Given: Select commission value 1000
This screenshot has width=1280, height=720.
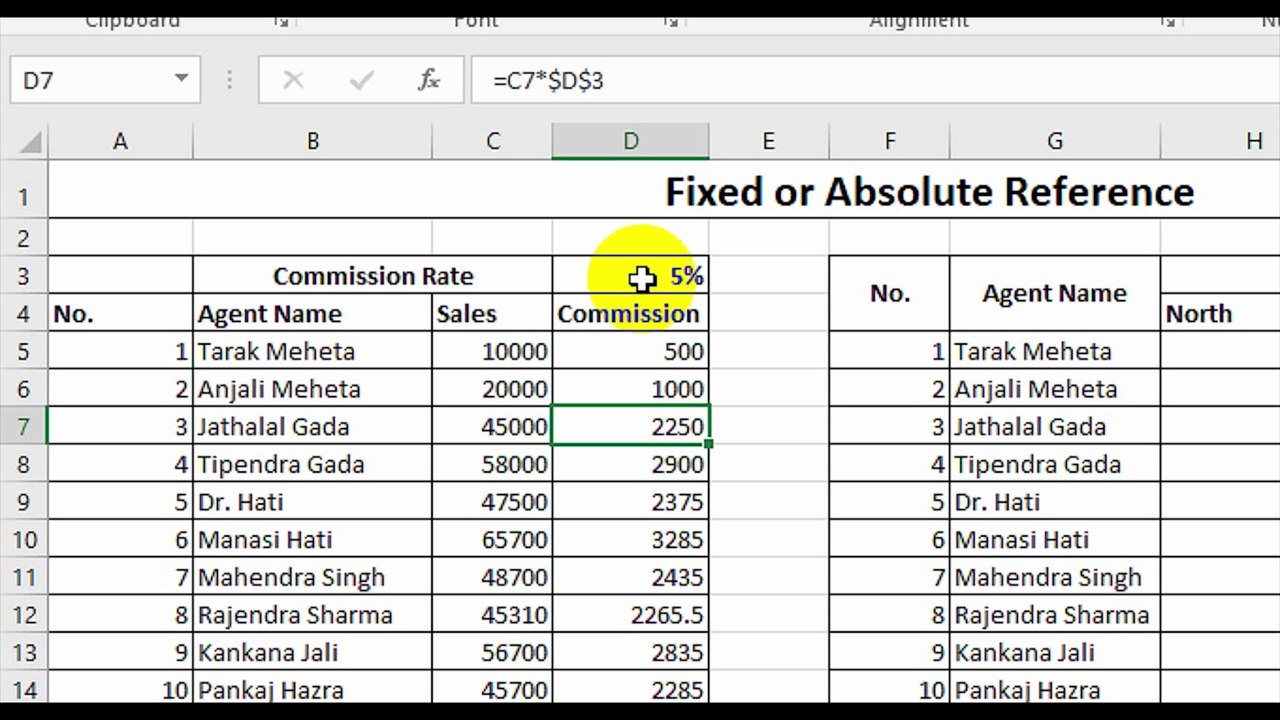Looking at the screenshot, I should tap(631, 389).
